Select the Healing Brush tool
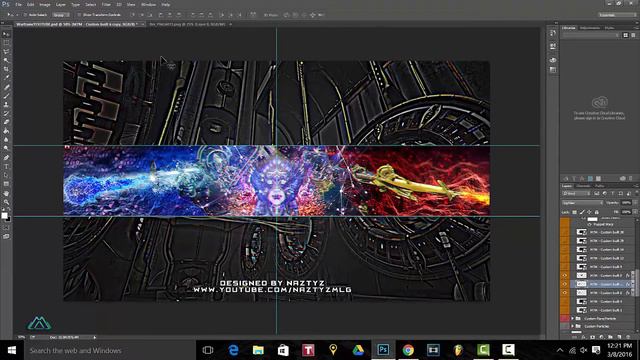 6,87
